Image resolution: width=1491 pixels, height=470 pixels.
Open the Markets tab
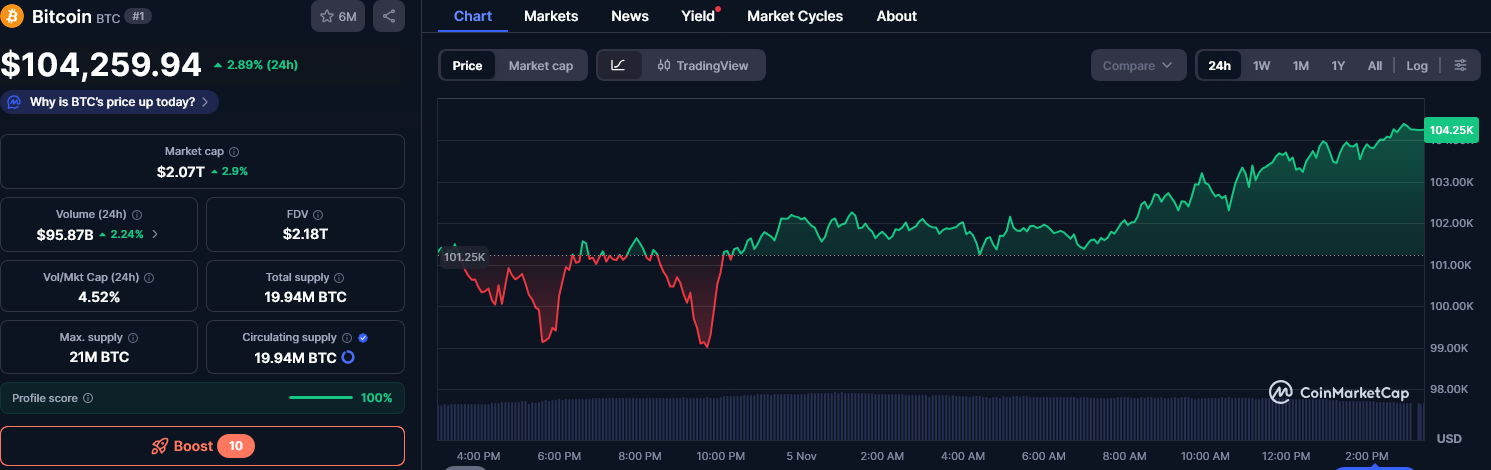click(x=551, y=16)
